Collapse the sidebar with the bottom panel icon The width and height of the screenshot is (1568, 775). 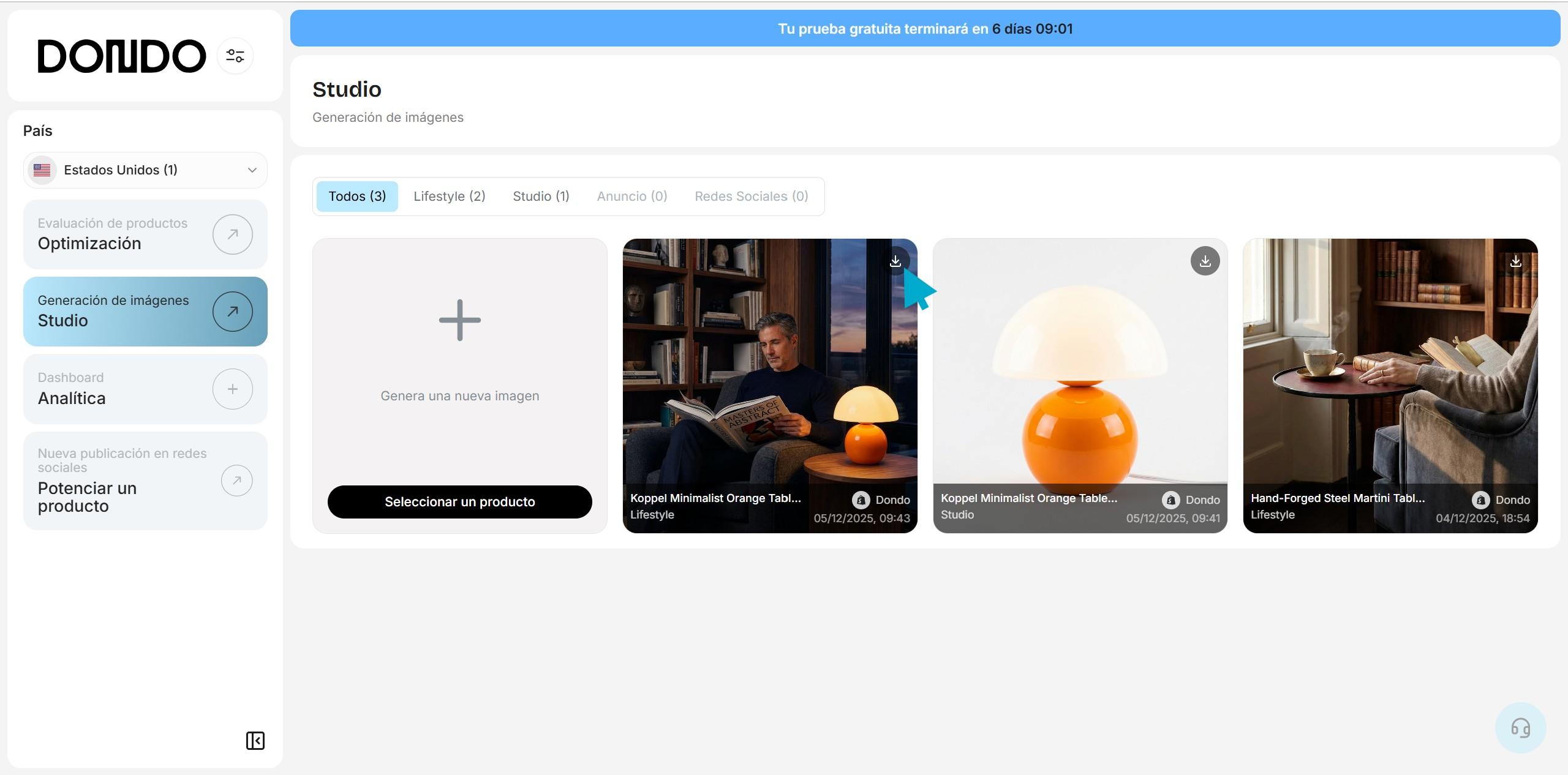point(255,741)
